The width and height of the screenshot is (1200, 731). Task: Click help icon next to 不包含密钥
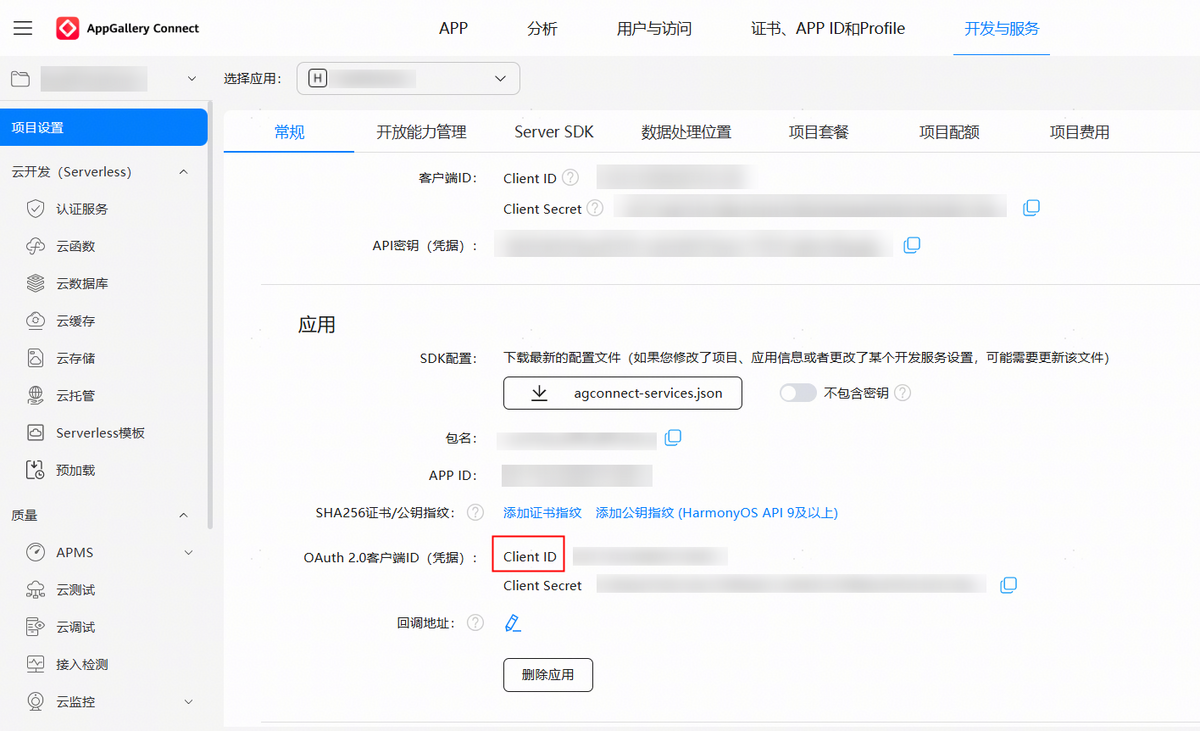click(902, 393)
